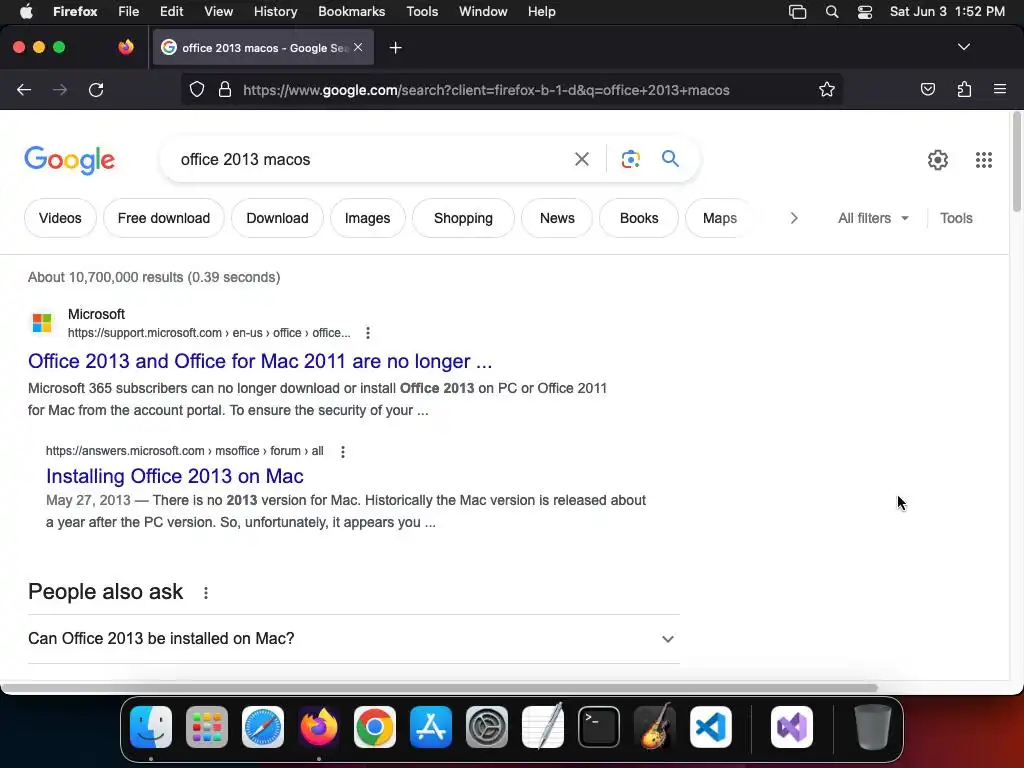The width and height of the screenshot is (1024, 768).
Task: Launch Safari from the Dock
Action: point(263,727)
